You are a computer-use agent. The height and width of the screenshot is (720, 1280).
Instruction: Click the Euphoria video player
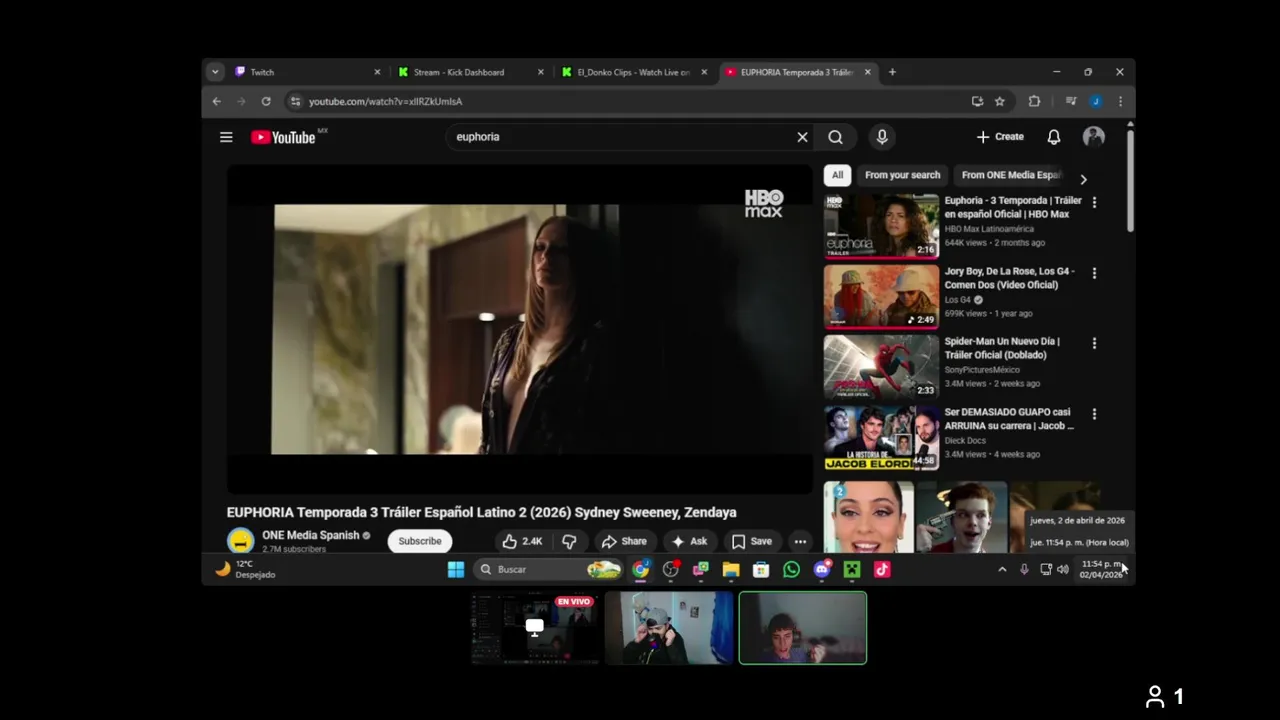click(520, 329)
